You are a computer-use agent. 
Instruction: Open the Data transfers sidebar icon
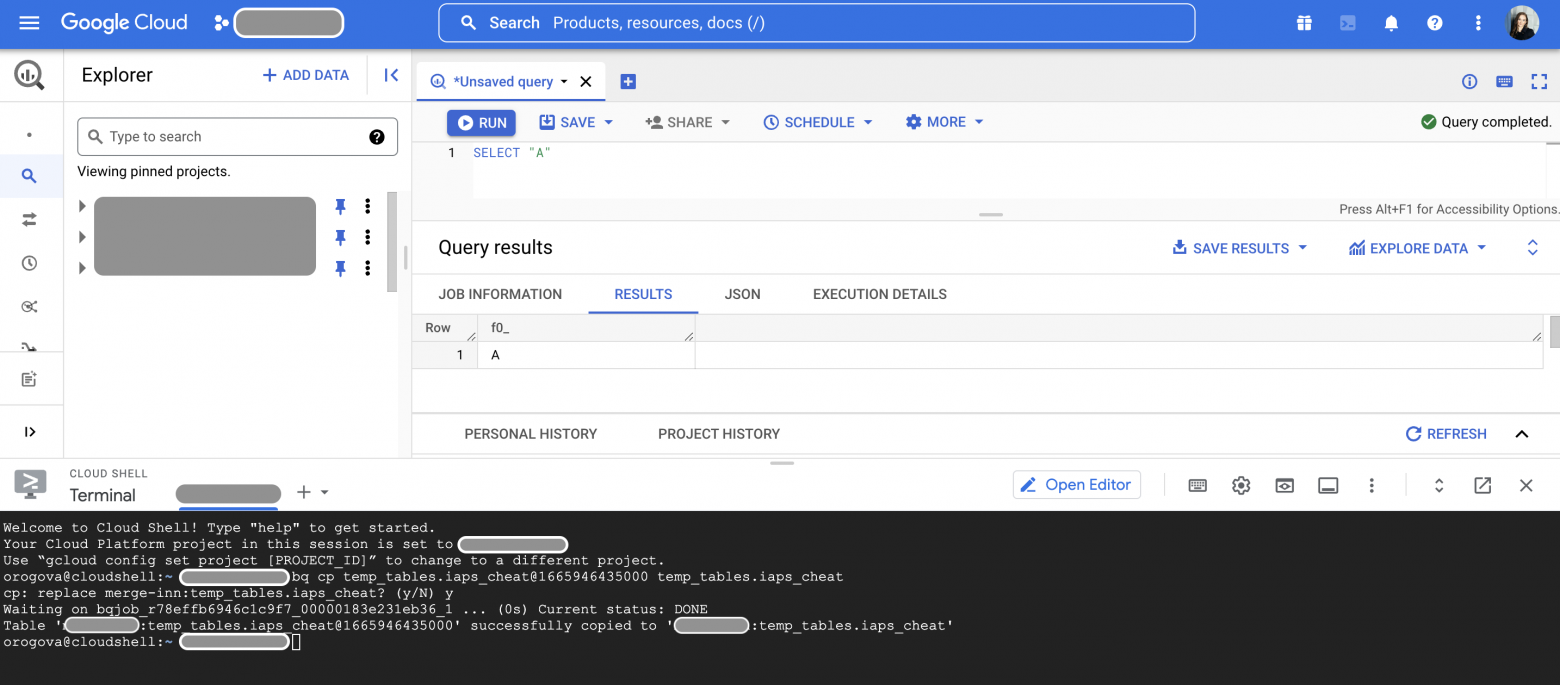(29, 220)
